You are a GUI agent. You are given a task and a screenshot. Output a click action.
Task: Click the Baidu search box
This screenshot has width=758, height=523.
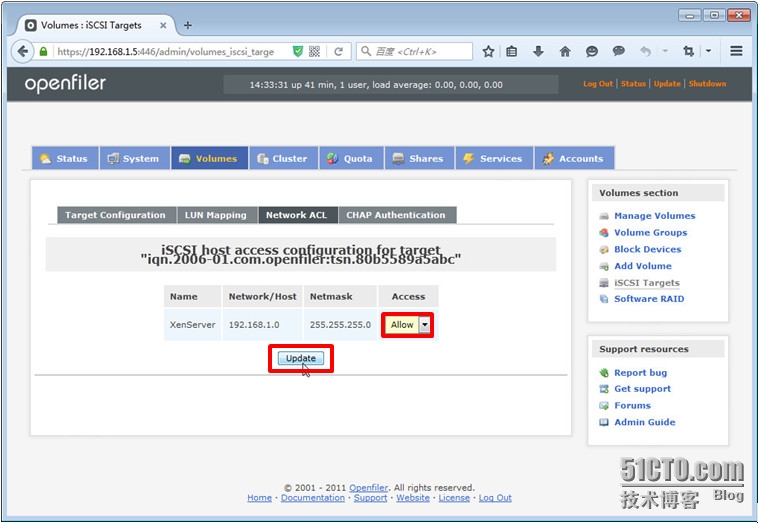pyautogui.click(x=414, y=51)
